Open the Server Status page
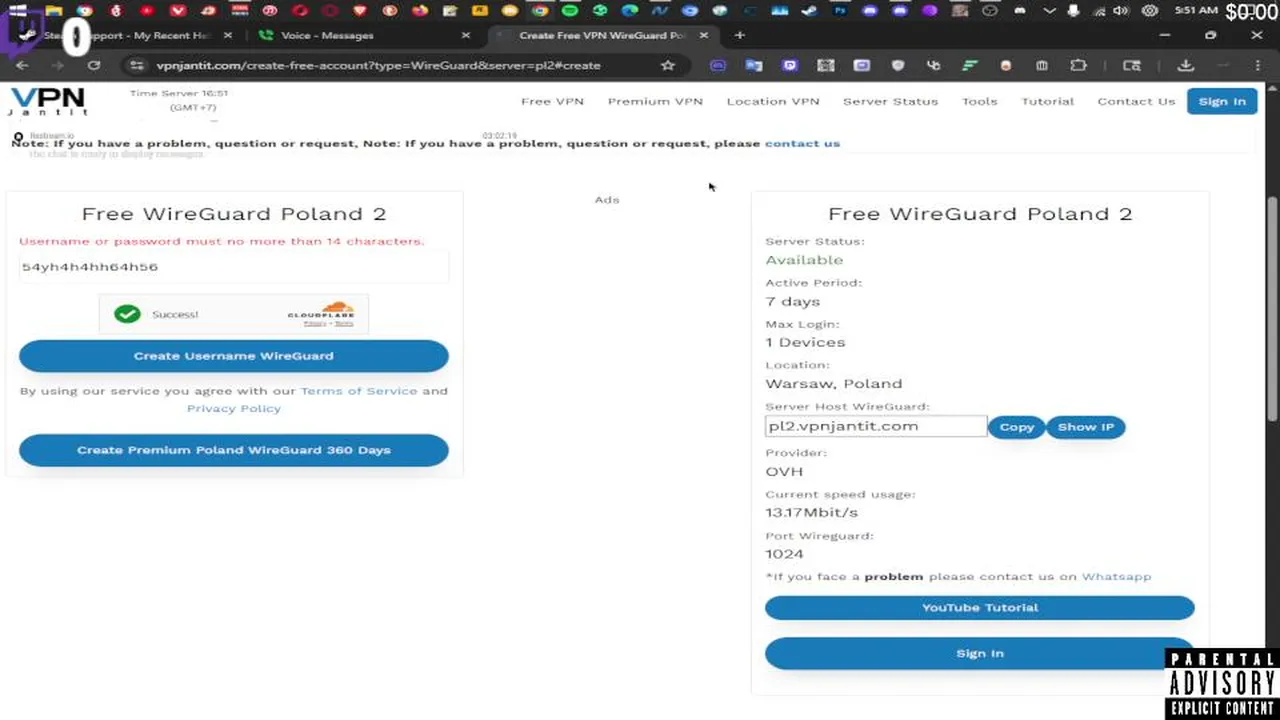This screenshot has width=1280, height=720. pyautogui.click(x=890, y=101)
